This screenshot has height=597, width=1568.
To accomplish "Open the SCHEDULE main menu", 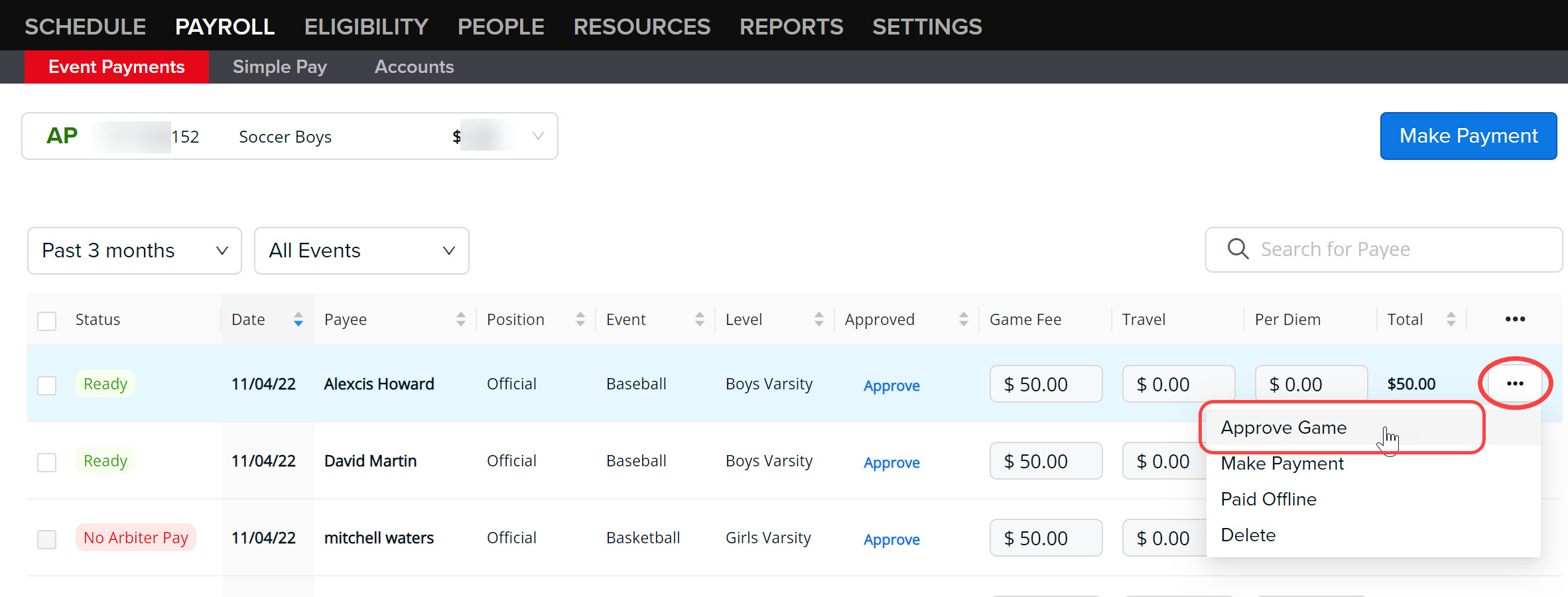I will tap(85, 27).
